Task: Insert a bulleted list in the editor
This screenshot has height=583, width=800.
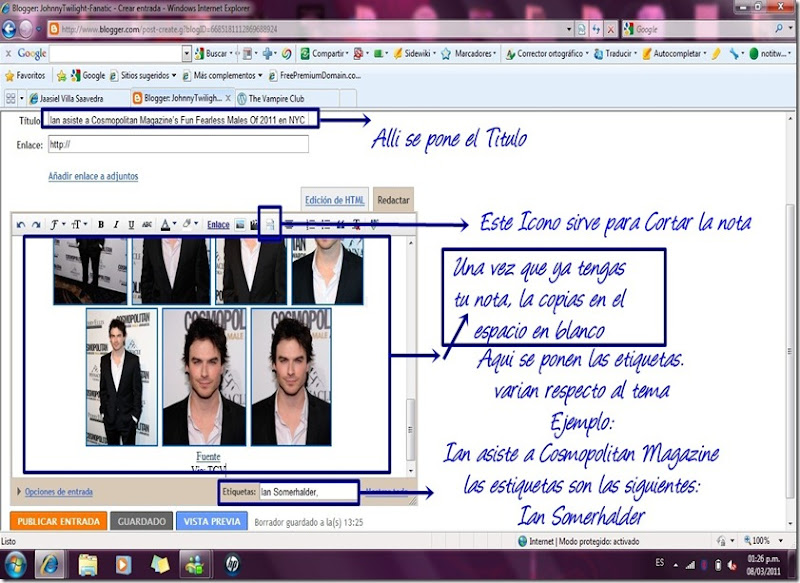Action: [326, 224]
